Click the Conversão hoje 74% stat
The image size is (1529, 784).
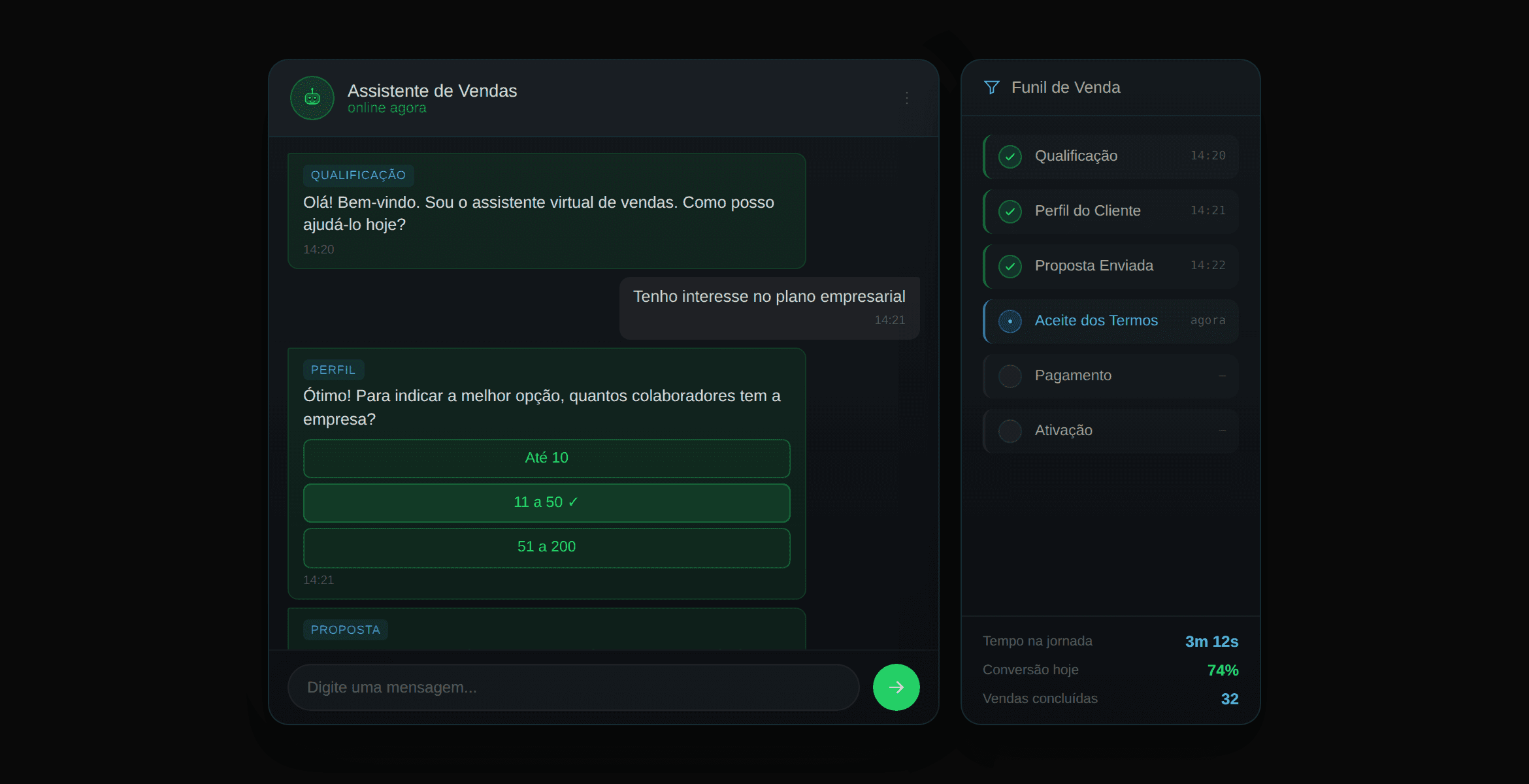point(1222,670)
